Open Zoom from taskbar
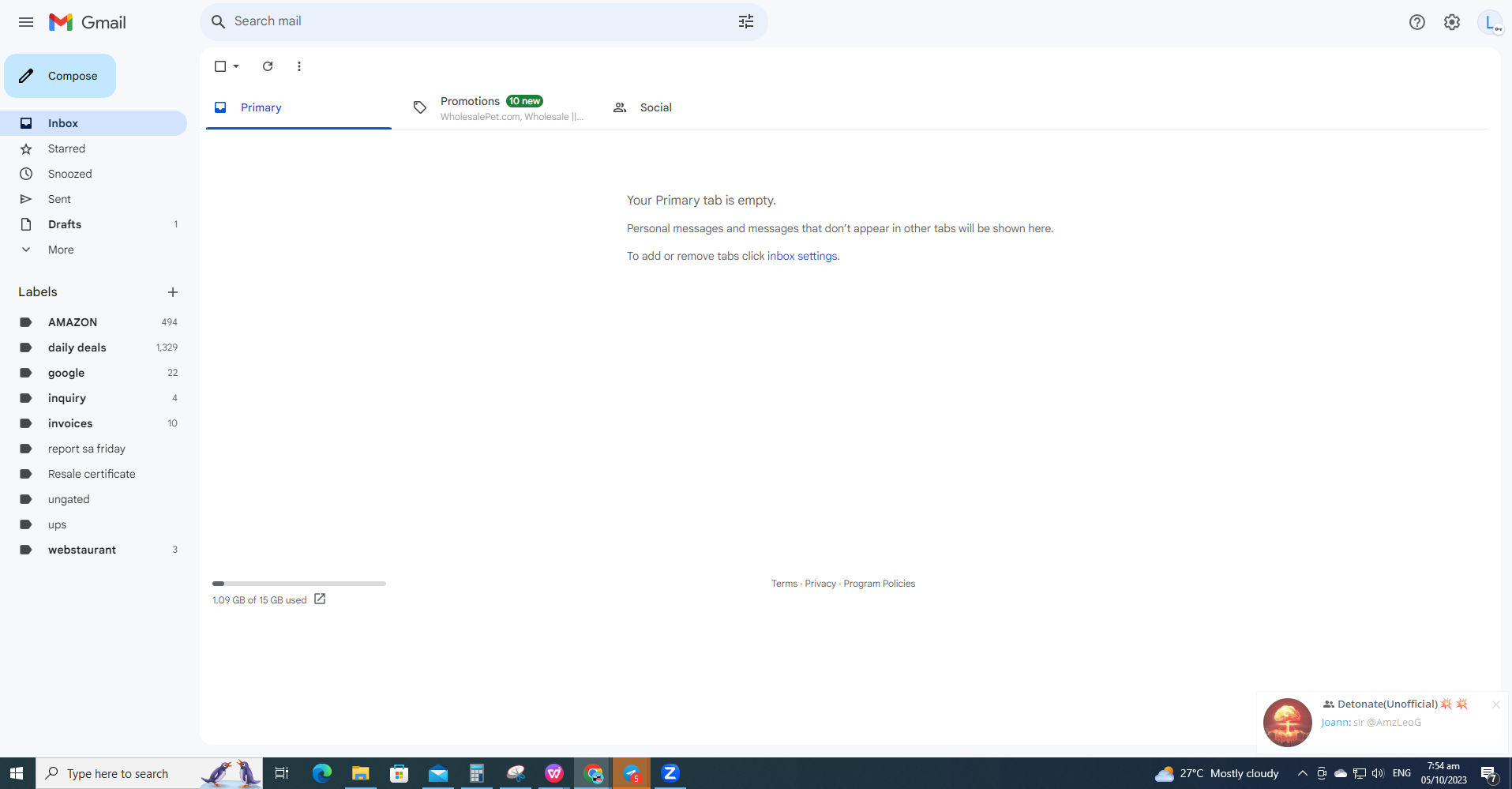 point(670,773)
